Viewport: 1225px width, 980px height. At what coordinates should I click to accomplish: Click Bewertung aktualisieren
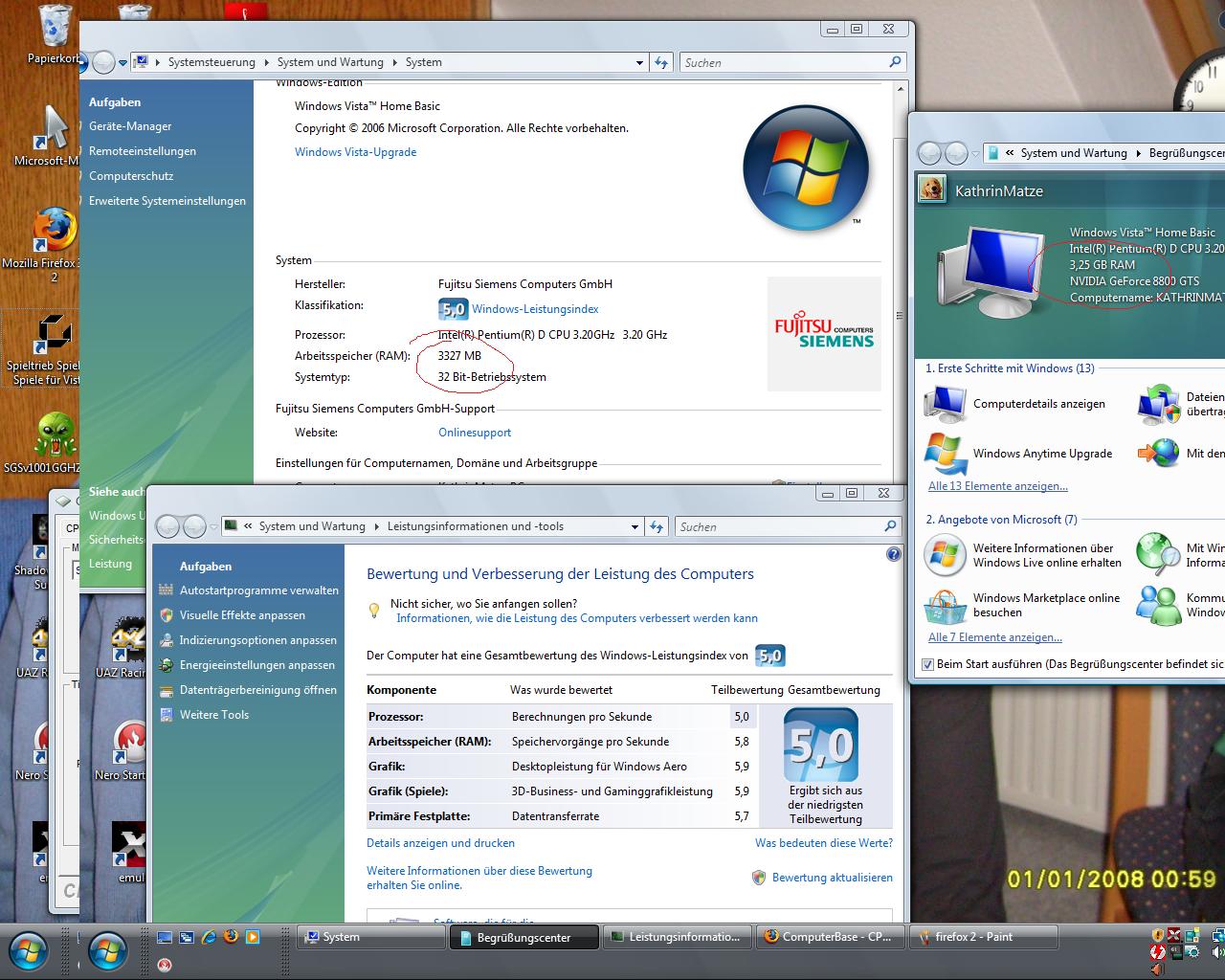point(833,878)
